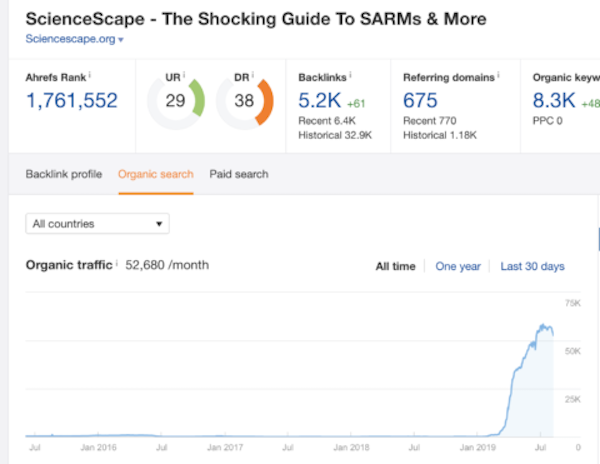Viewport: 600px width, 464px height.
Task: Click the Sciencescape.org link
Action: (x=70, y=39)
